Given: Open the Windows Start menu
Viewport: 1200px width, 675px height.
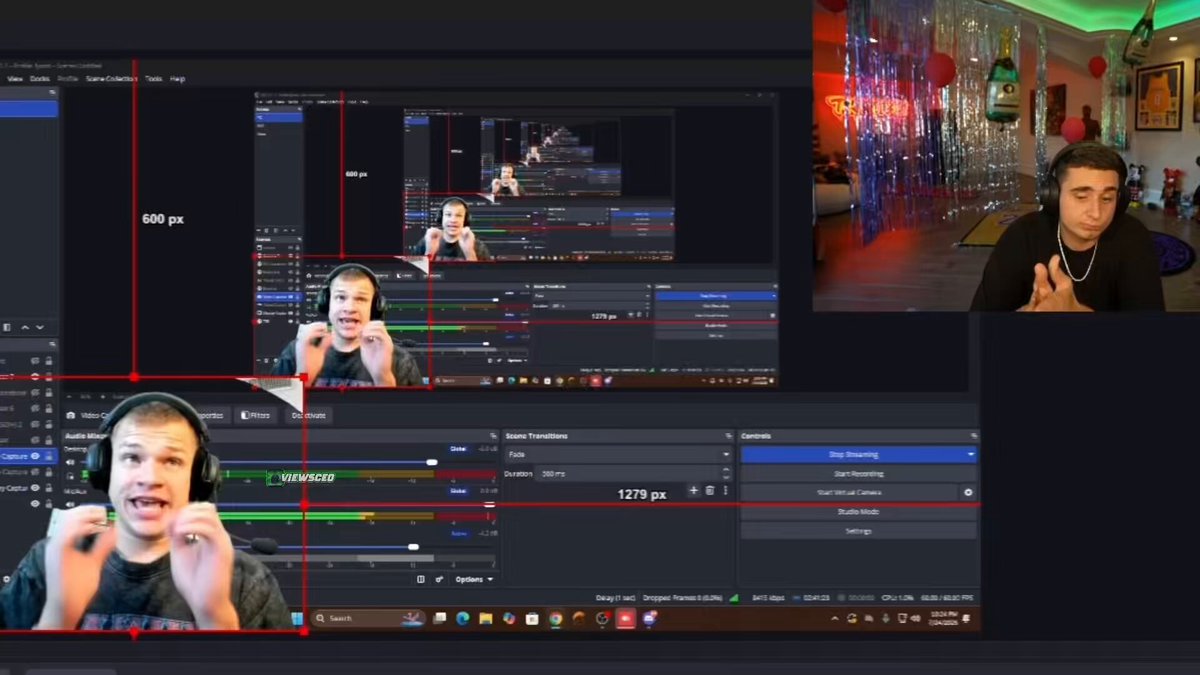Looking at the screenshot, I should point(297,619).
